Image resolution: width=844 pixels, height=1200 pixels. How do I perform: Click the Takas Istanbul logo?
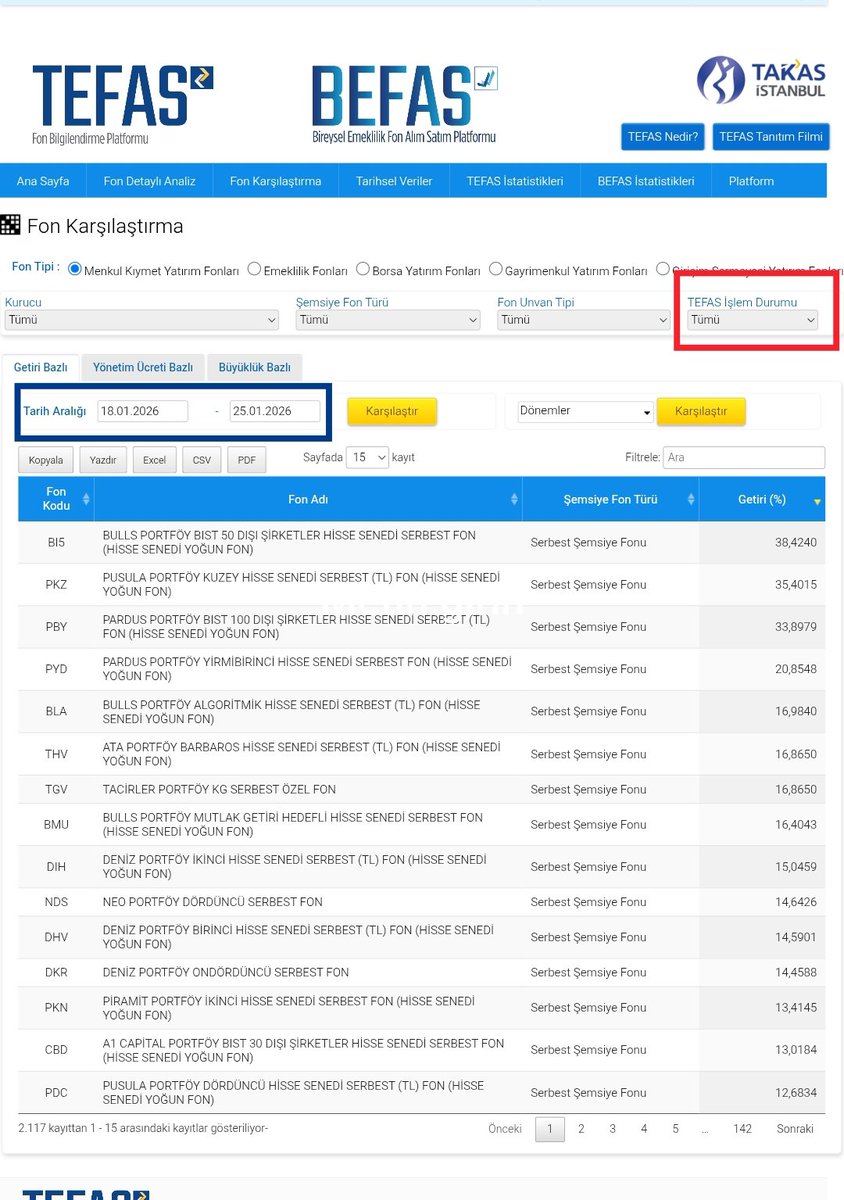(761, 81)
